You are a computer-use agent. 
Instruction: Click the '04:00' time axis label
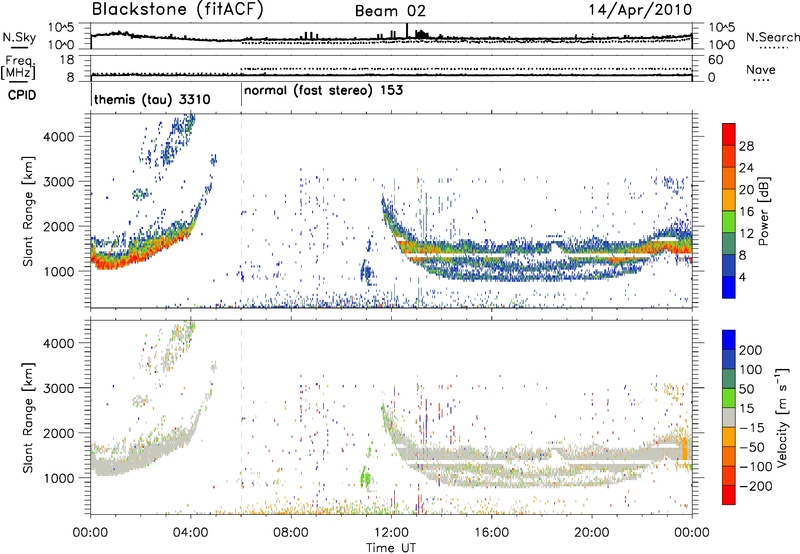coord(190,533)
